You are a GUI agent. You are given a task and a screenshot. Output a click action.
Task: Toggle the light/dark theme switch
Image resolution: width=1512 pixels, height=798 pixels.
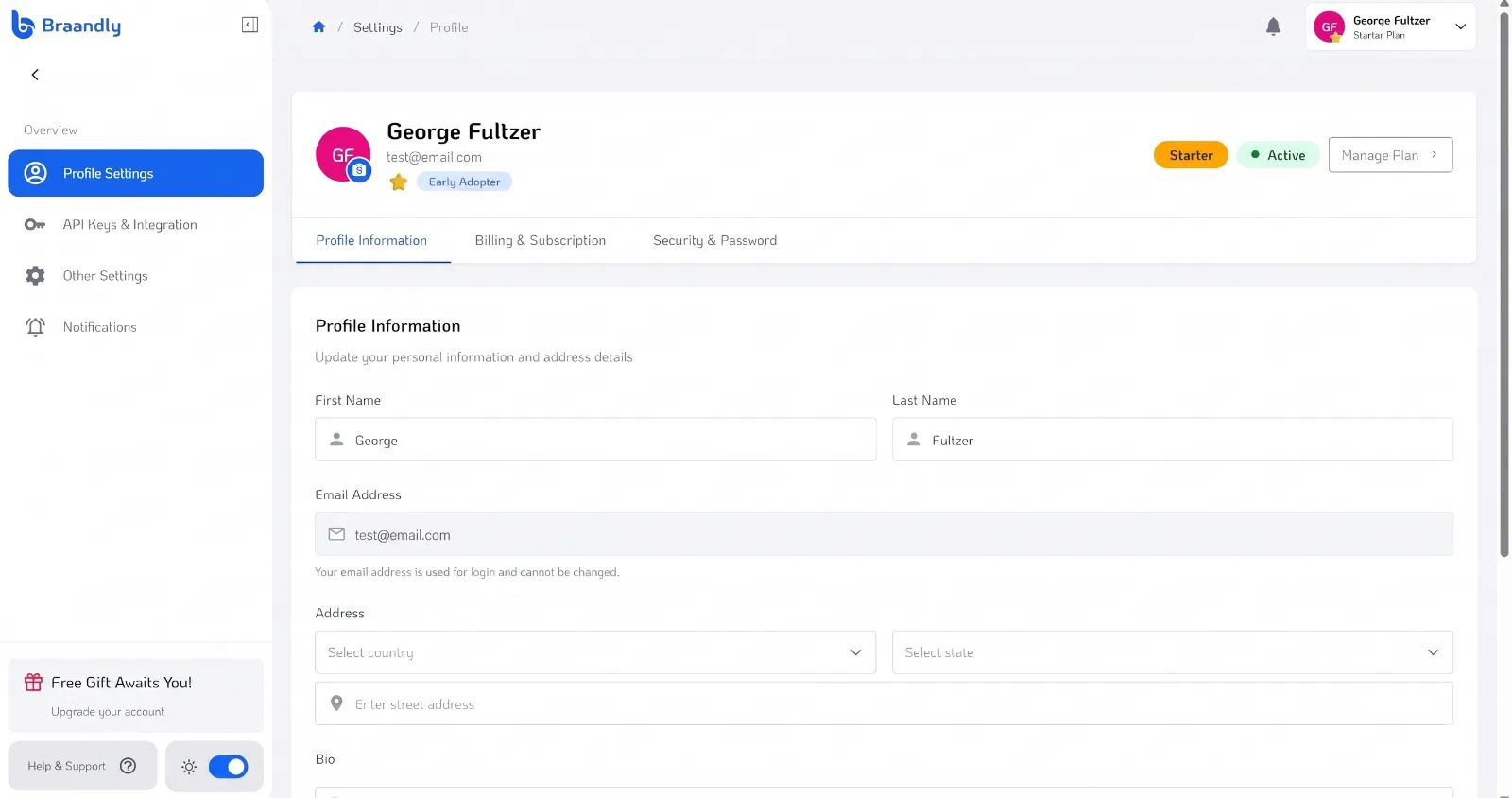228,767
